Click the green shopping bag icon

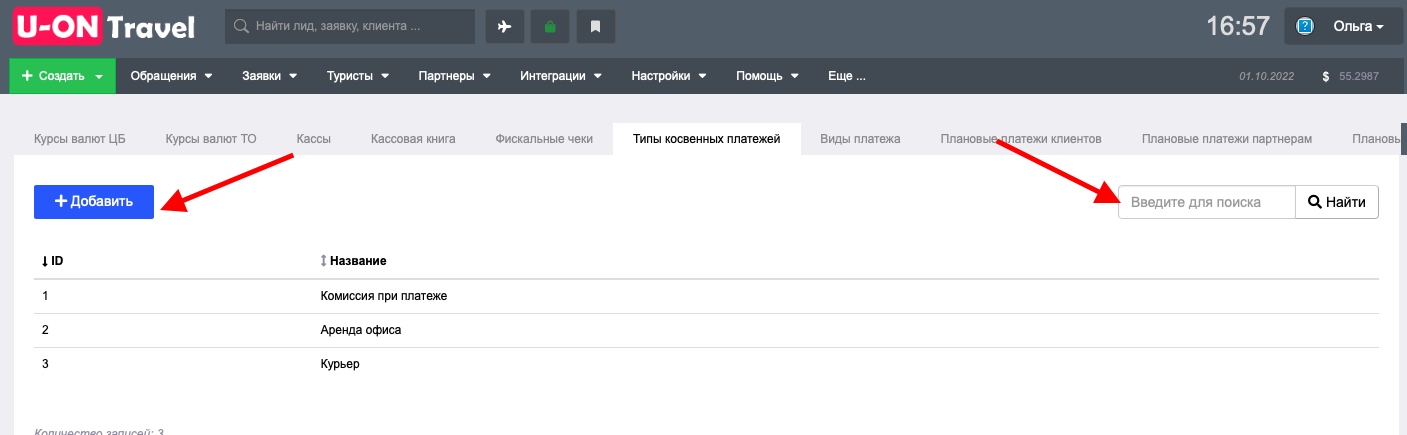point(550,27)
